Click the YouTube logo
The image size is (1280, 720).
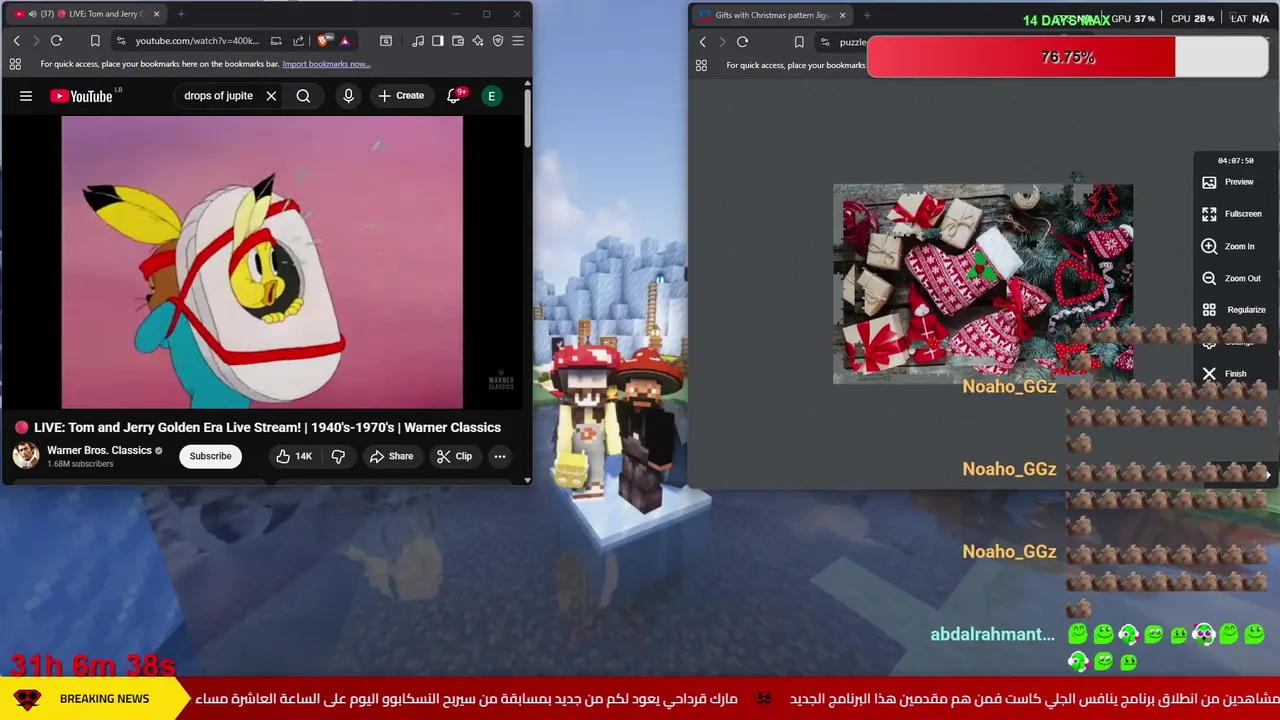81,96
